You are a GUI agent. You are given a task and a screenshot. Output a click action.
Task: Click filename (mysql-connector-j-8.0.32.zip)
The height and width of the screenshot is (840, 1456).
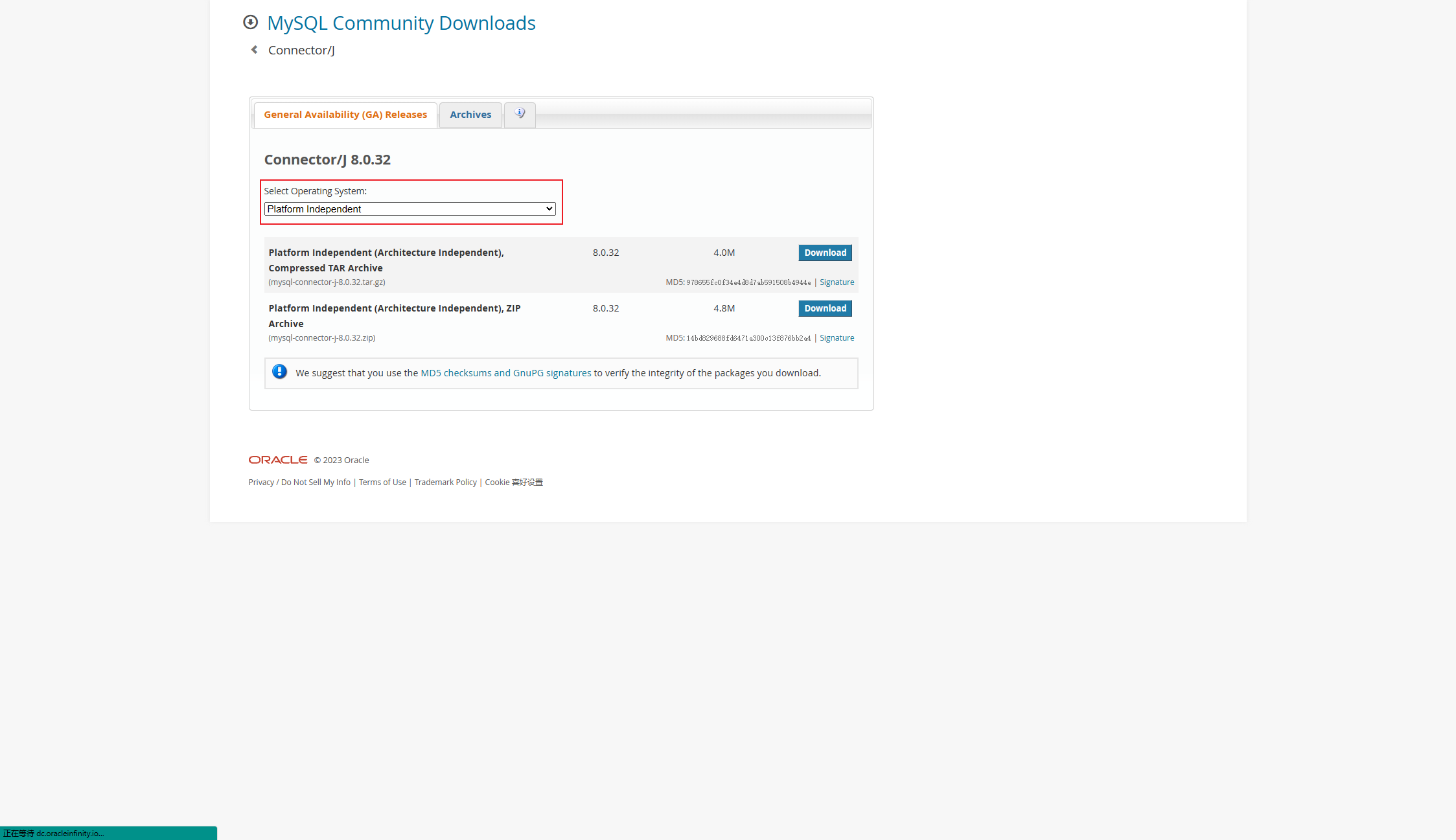(x=322, y=338)
